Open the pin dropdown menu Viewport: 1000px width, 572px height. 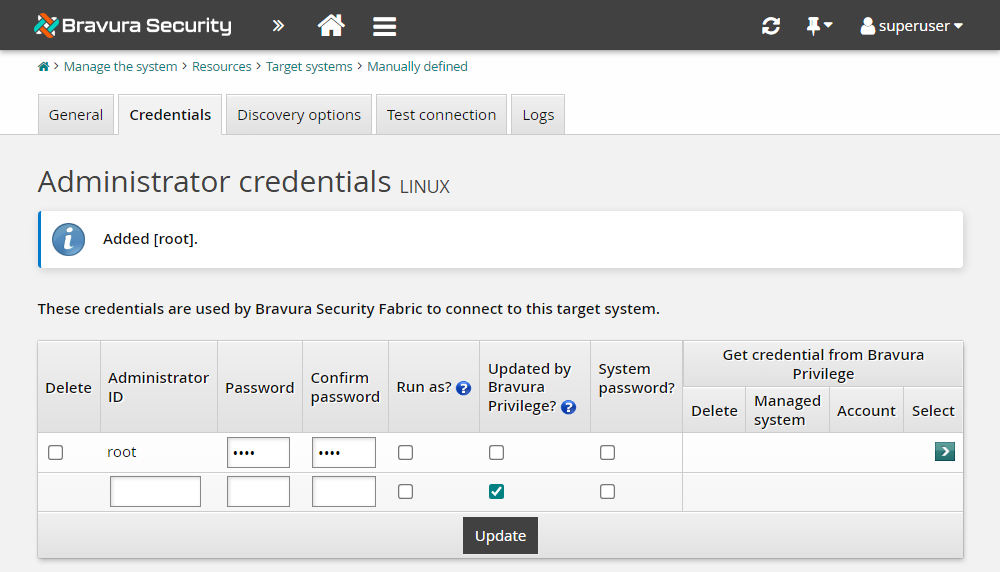coord(819,26)
